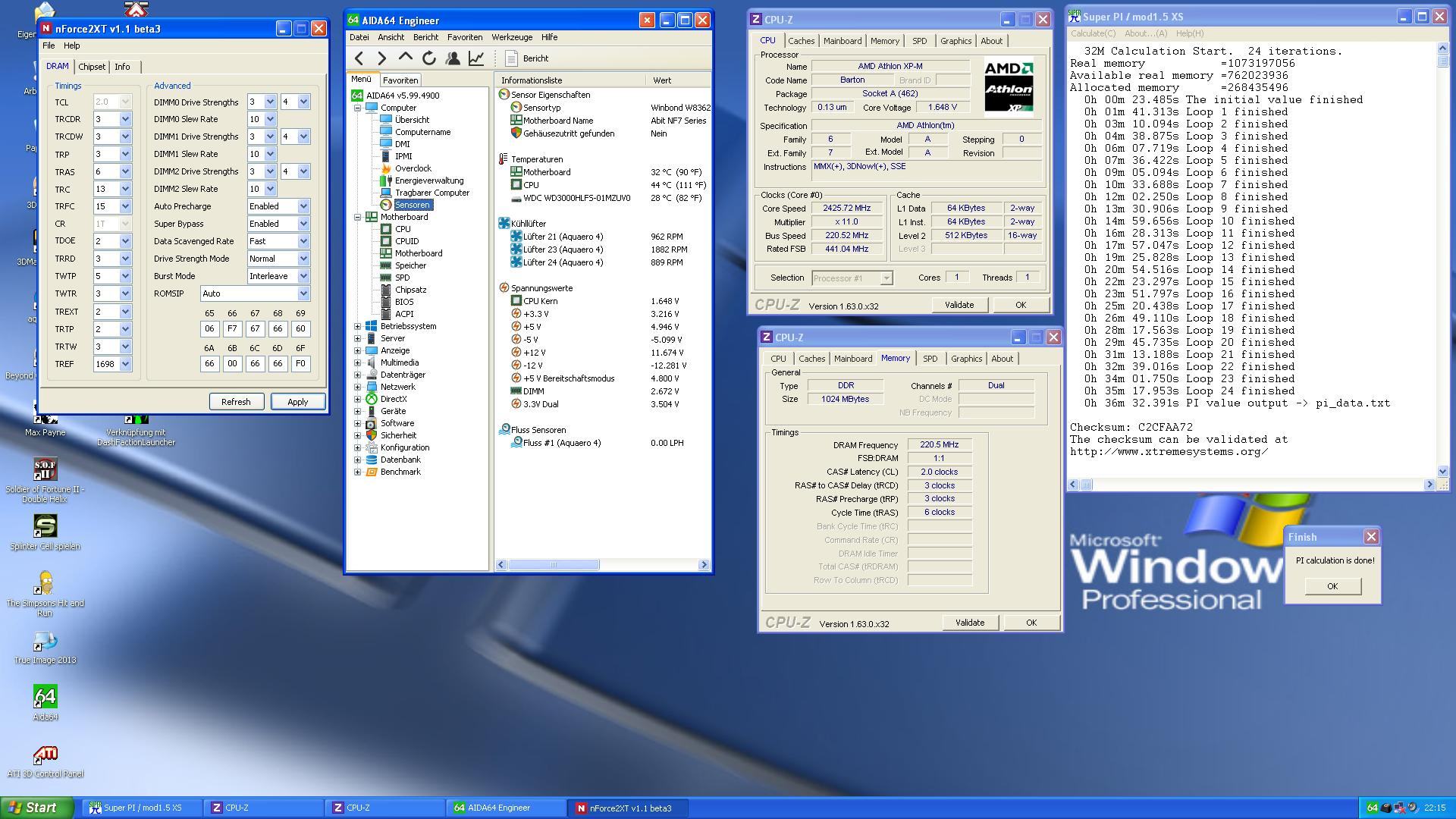Viewport: 1456px width, 819px height.
Task: Open the TREF value dropdown
Action: click(x=126, y=364)
